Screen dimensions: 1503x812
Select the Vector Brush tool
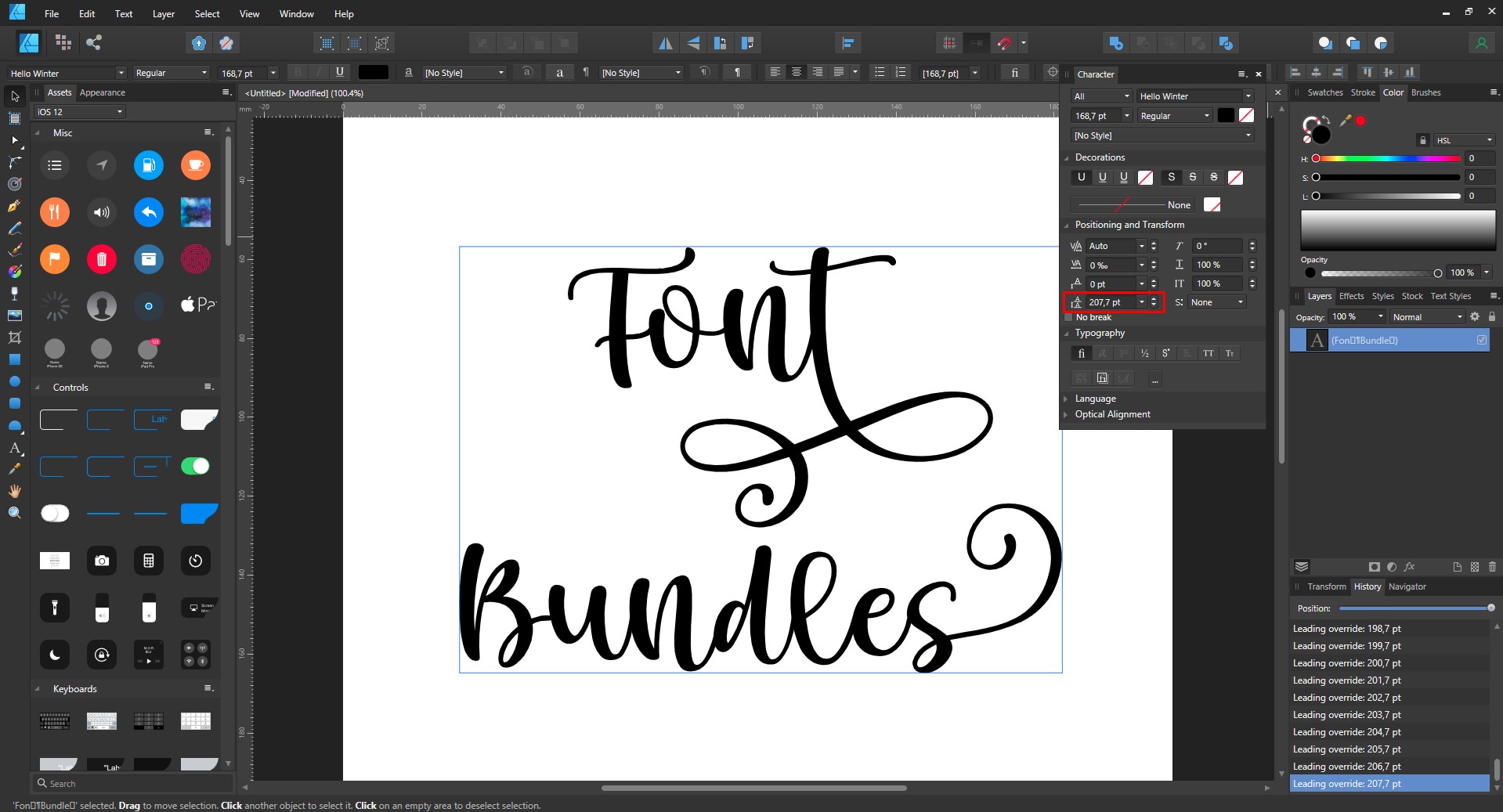(15, 250)
